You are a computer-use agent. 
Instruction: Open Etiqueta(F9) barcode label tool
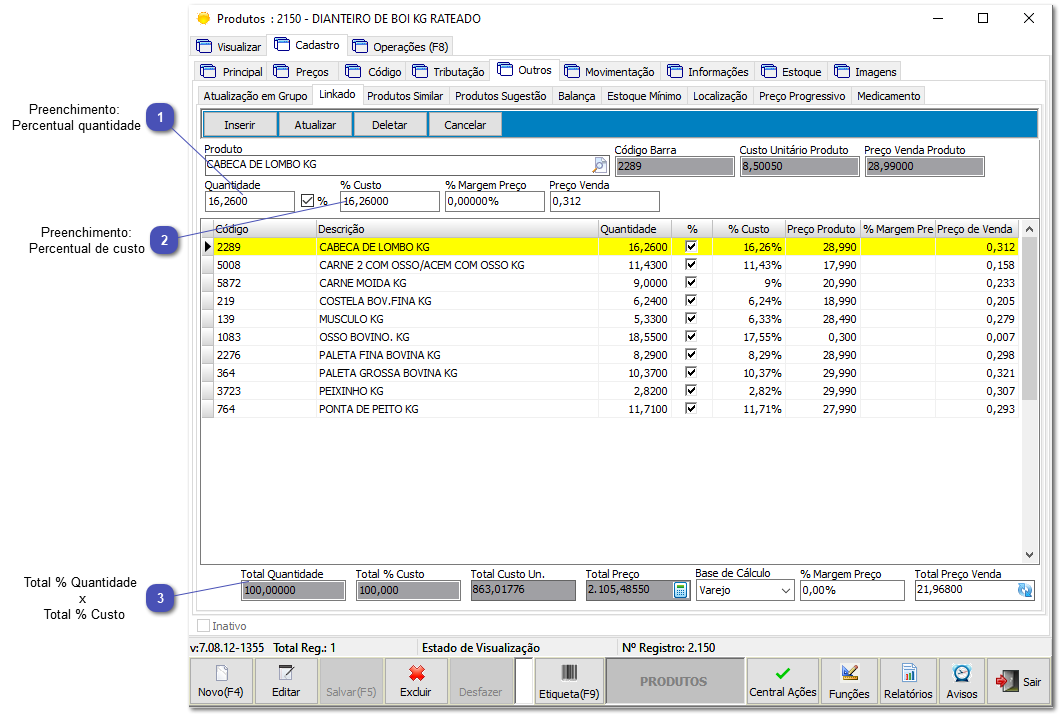tap(569, 681)
